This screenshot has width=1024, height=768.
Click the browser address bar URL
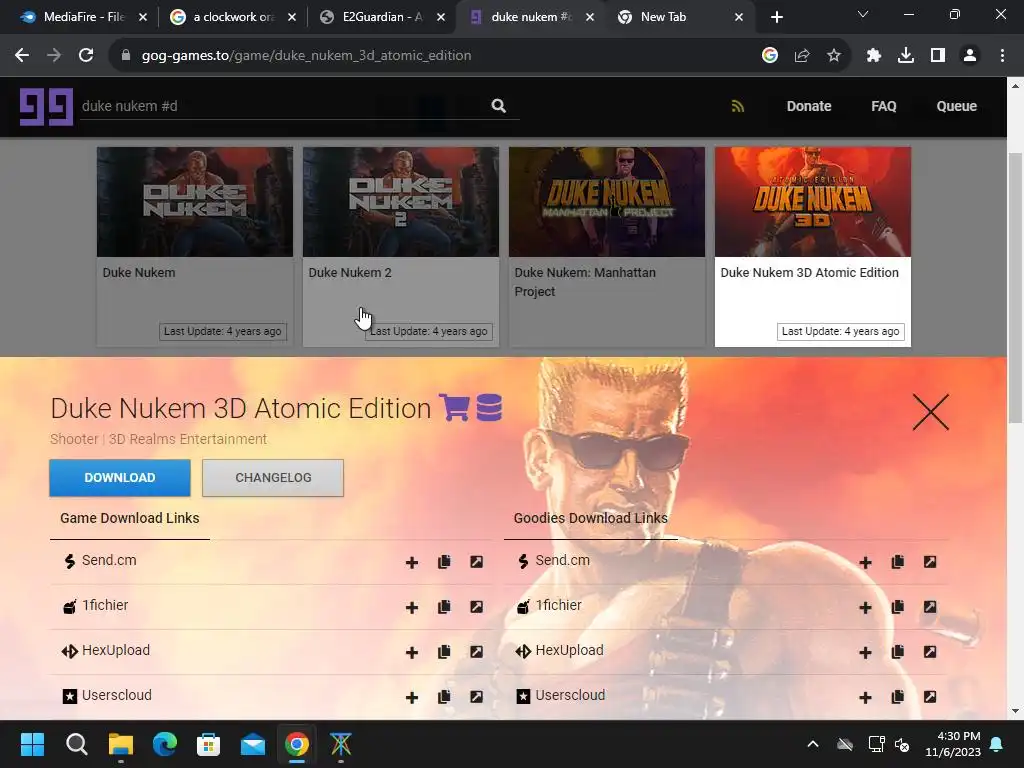pyautogui.click(x=306, y=56)
